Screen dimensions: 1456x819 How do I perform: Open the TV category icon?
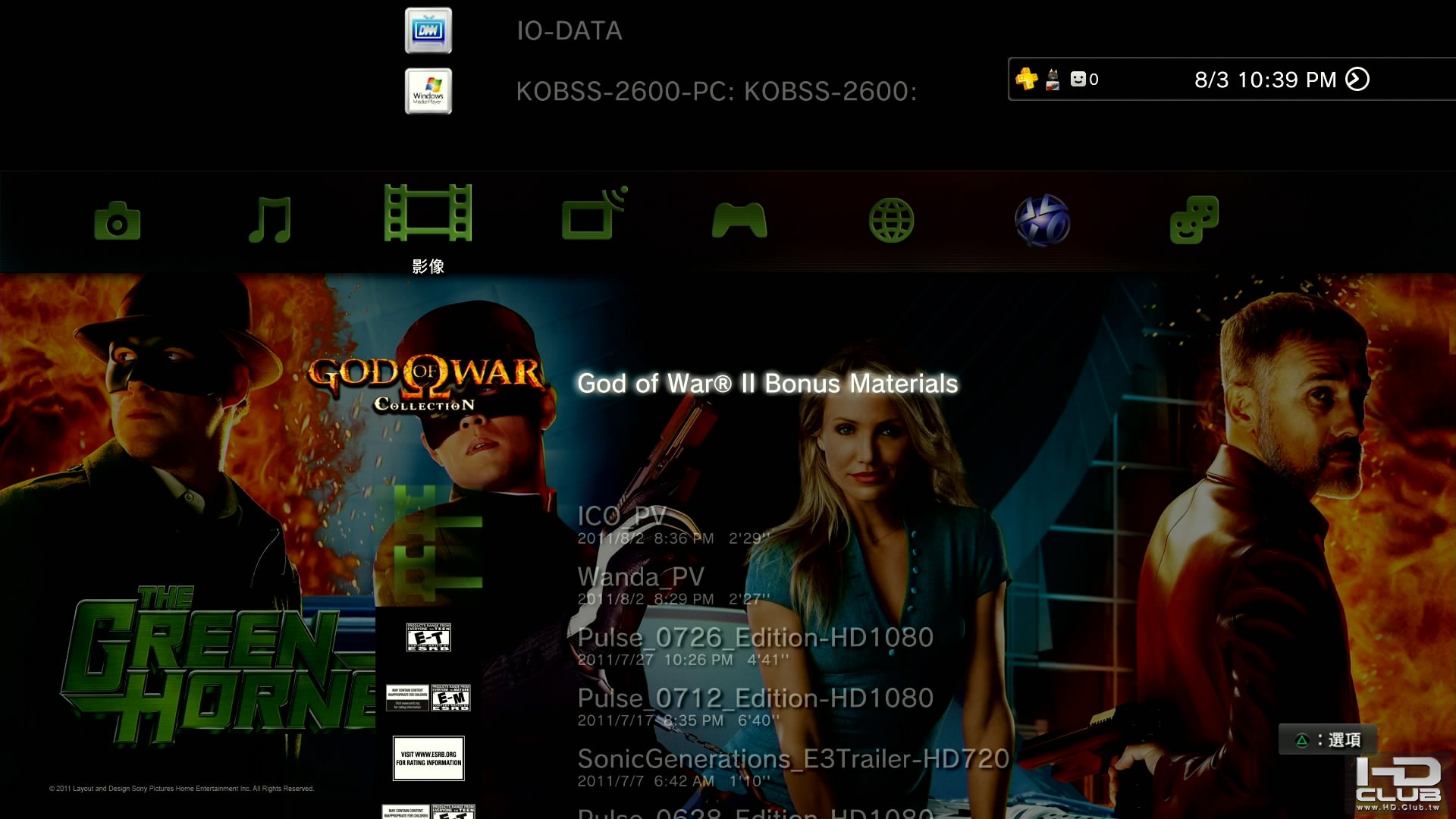595,213
